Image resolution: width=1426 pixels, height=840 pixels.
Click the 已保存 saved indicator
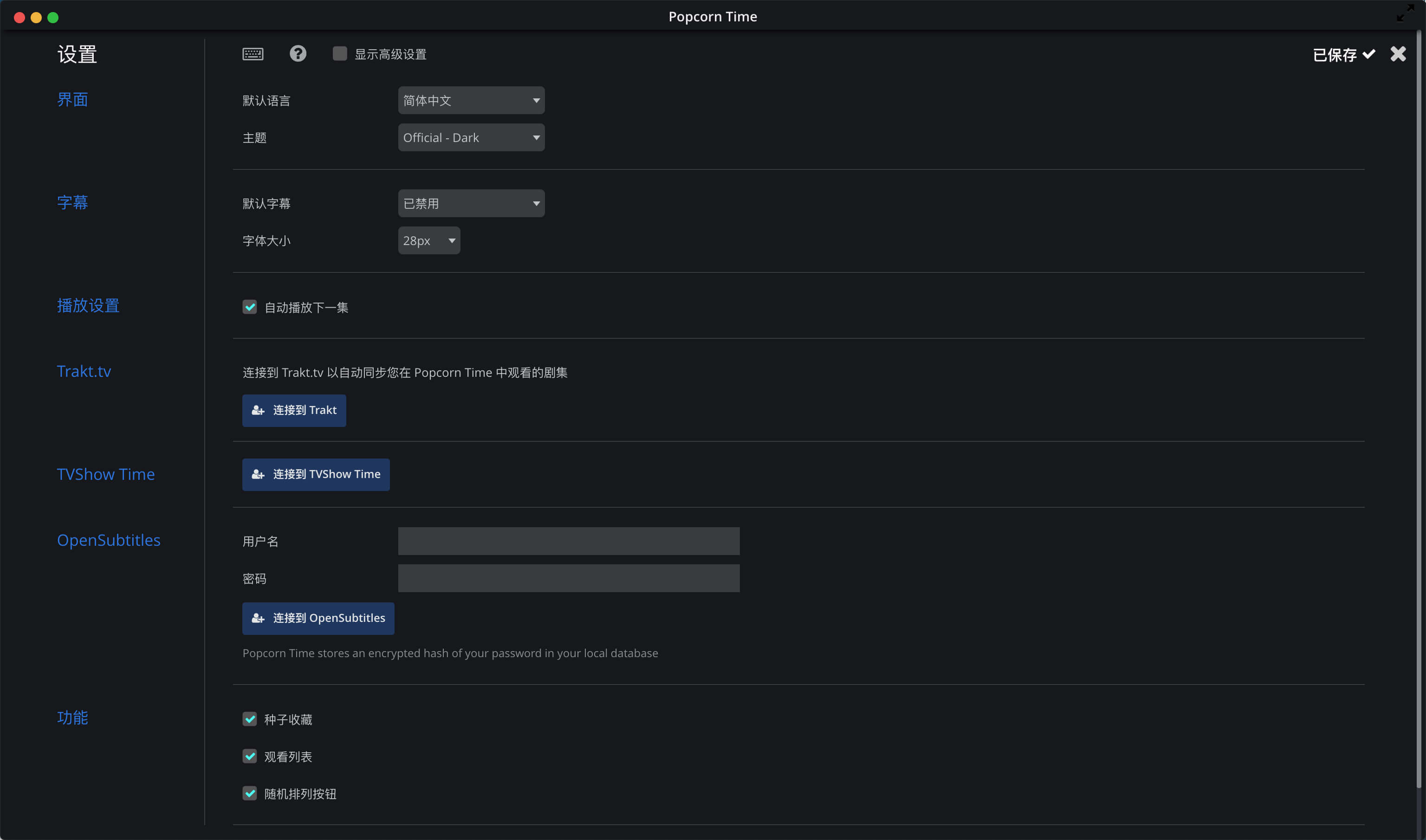[1343, 55]
